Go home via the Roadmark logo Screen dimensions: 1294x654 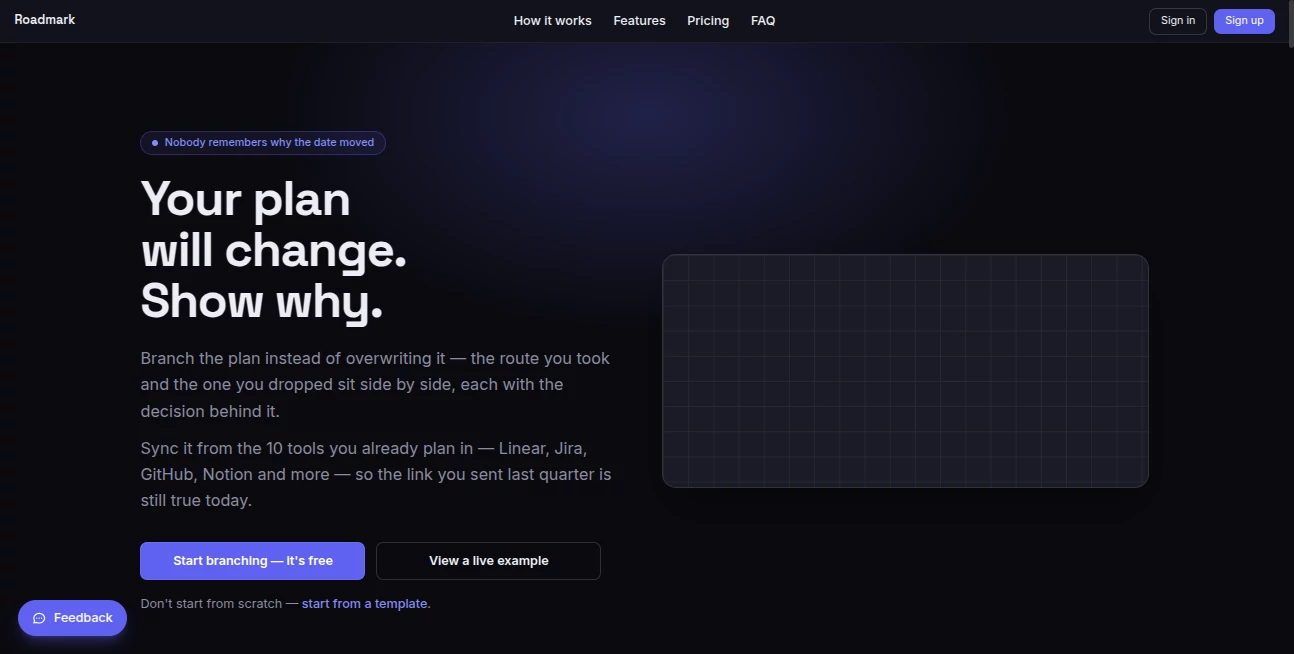click(x=45, y=20)
